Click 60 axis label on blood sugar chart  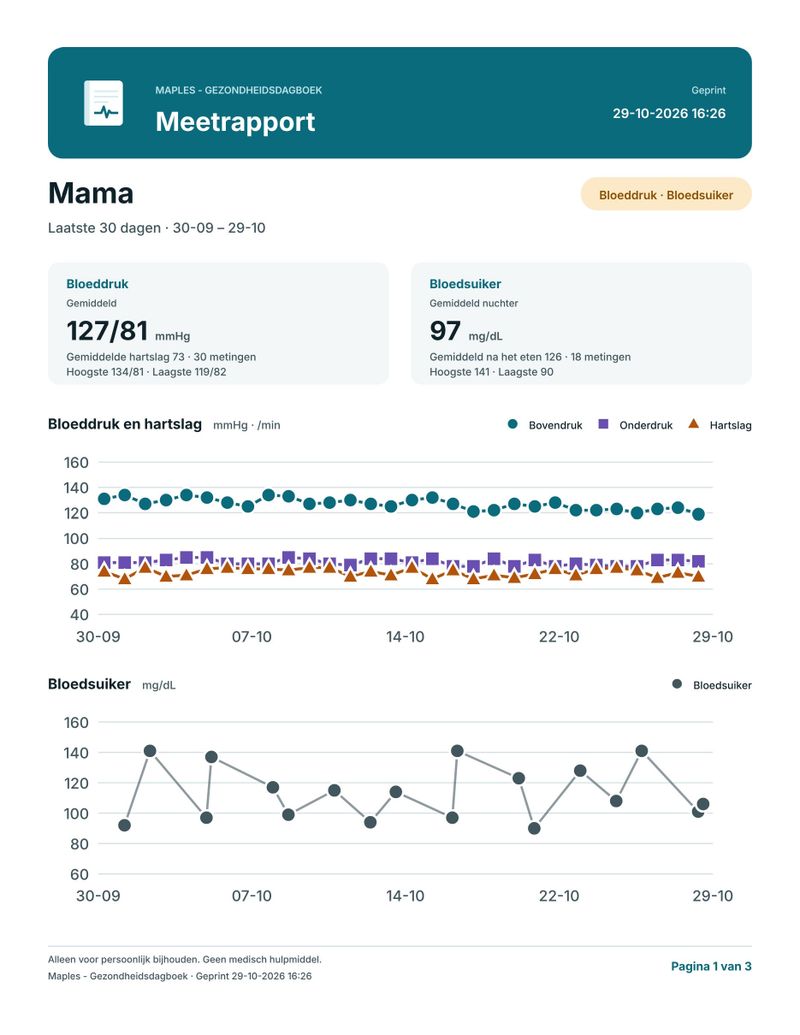pos(79,875)
